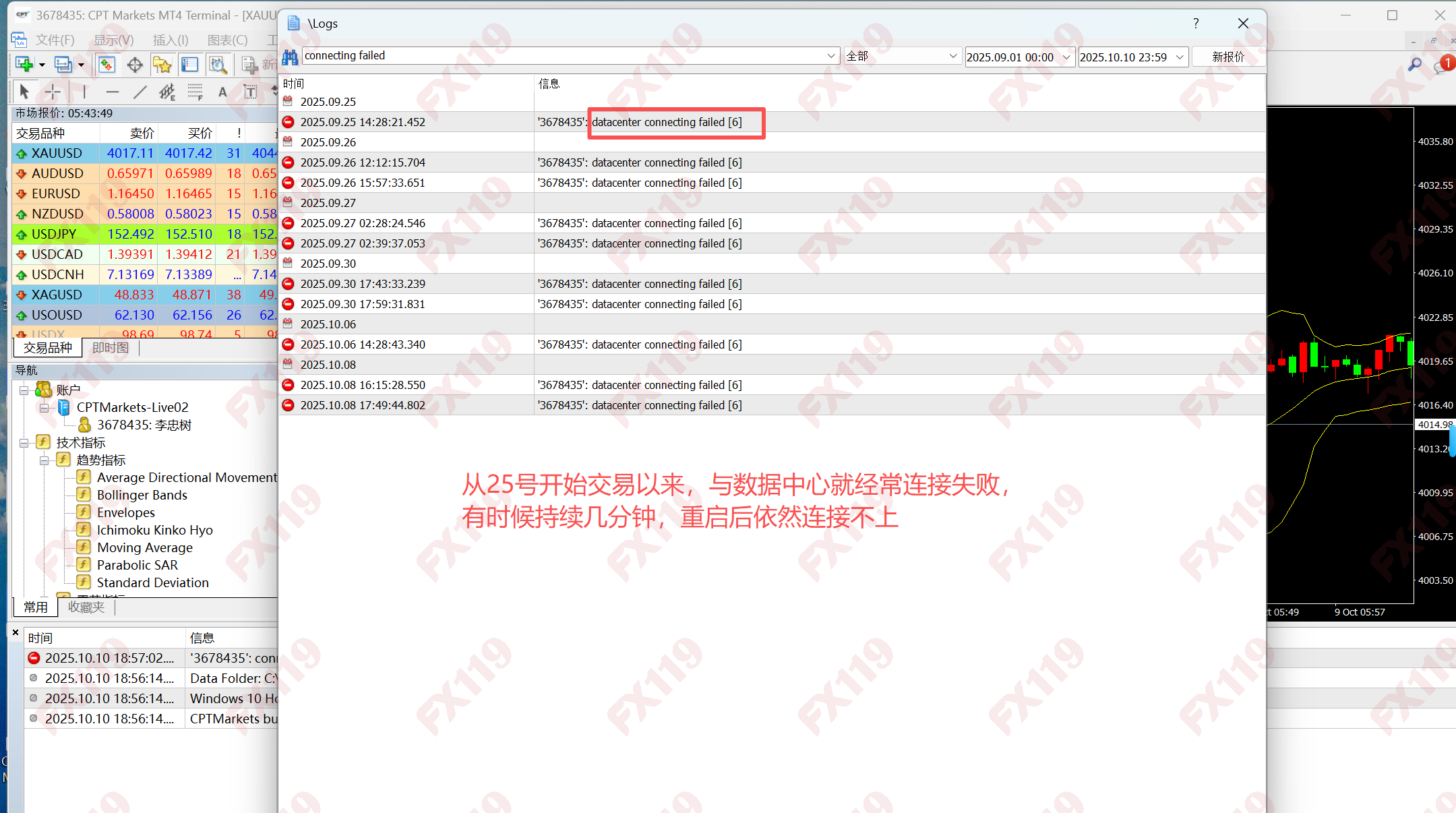
Task: Click the Profiles toolbar icon
Action: pos(63,64)
